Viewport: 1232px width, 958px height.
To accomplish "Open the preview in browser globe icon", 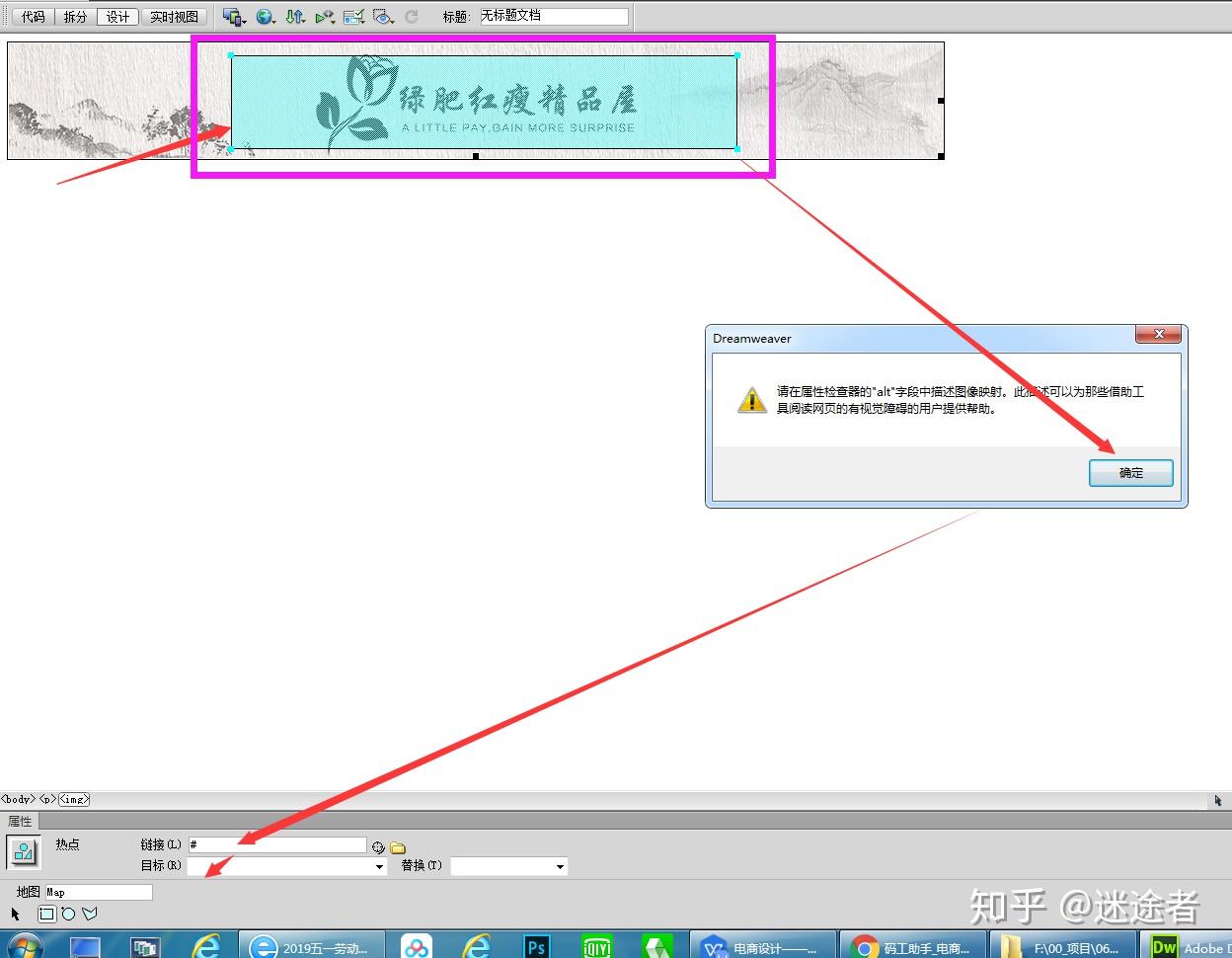I will 265,17.
